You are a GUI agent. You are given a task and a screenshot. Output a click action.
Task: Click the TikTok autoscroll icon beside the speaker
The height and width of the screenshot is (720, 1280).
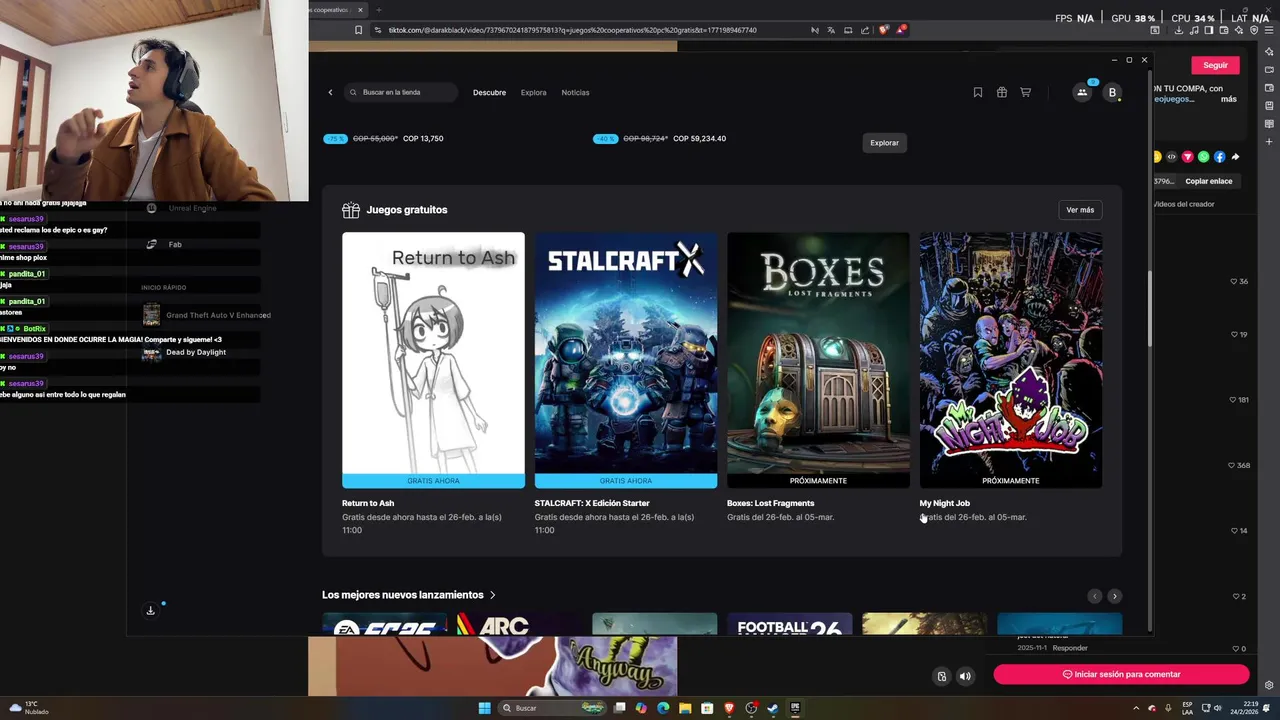click(941, 676)
